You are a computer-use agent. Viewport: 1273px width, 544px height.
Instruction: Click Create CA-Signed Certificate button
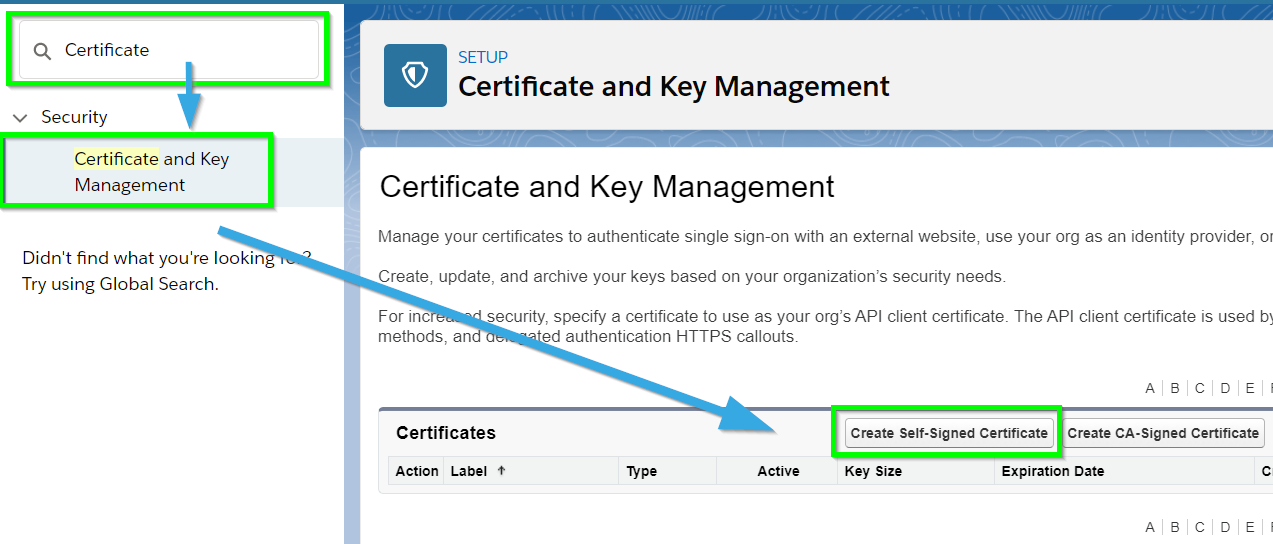(x=1163, y=433)
